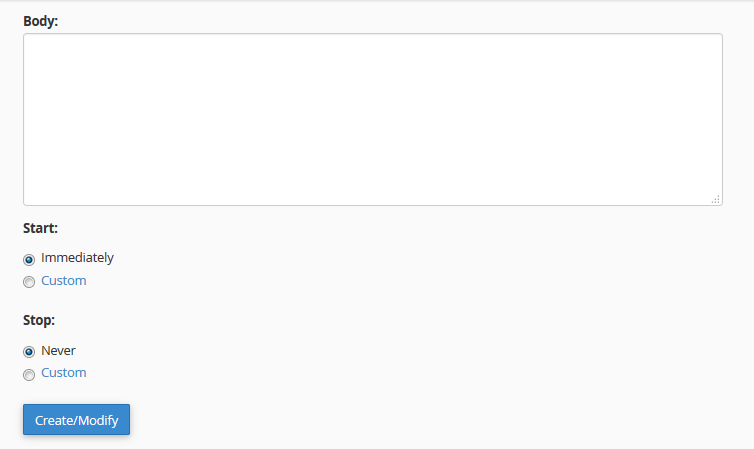This screenshot has width=754, height=449.
Task: Click the Never label text
Action: coord(58,350)
